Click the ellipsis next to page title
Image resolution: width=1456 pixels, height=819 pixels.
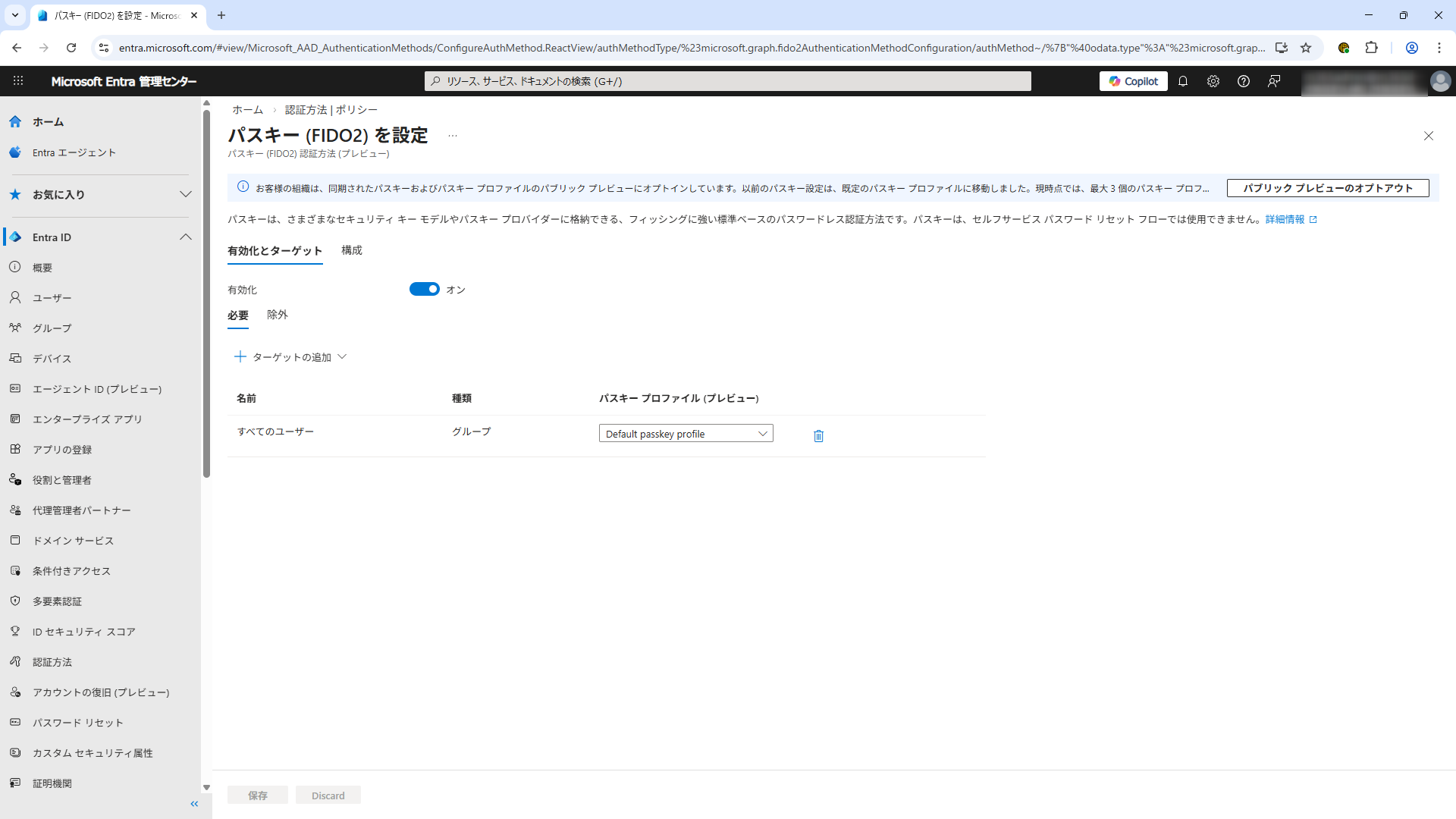click(453, 136)
